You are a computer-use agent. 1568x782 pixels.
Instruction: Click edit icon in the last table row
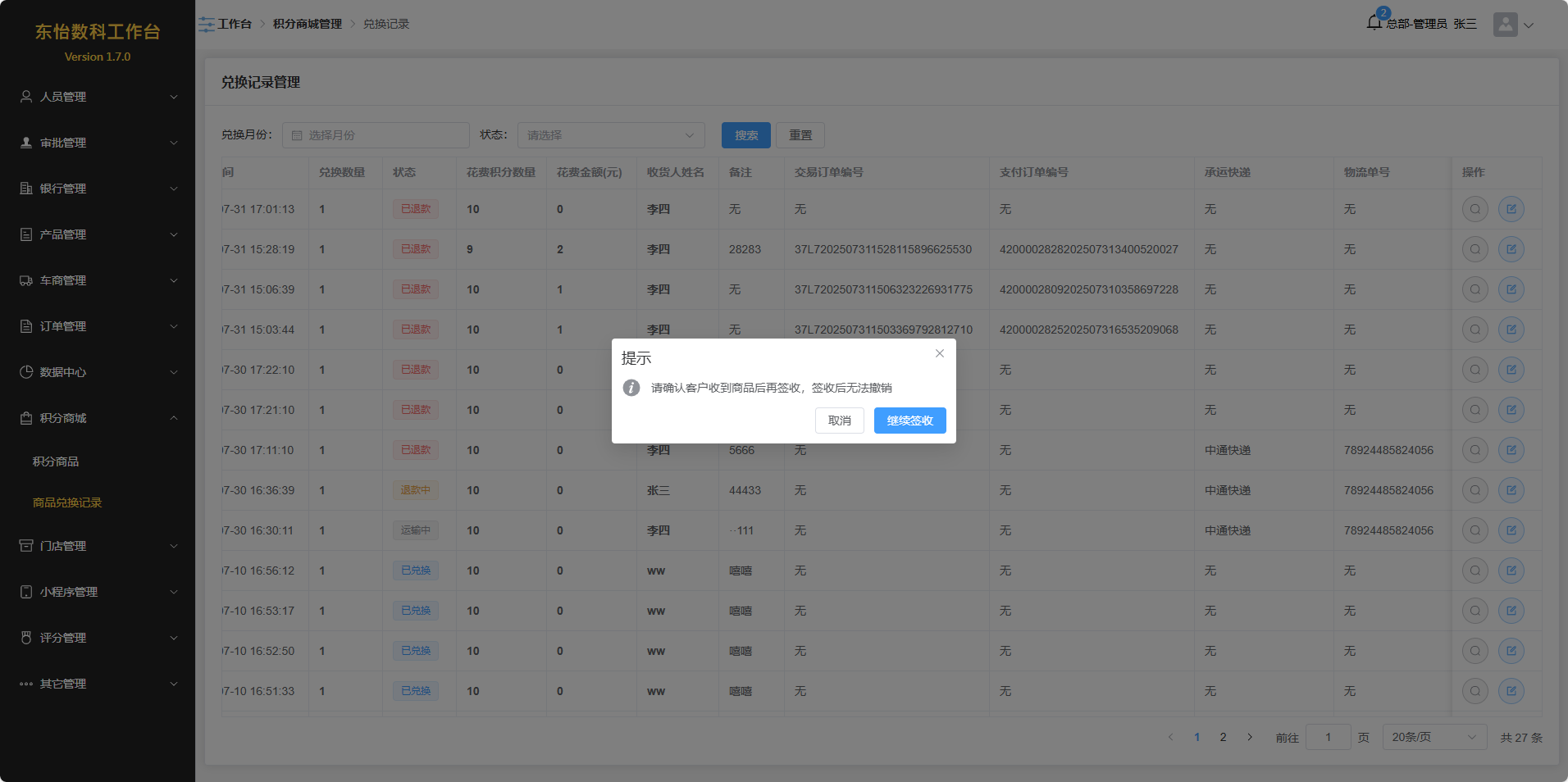1511,691
